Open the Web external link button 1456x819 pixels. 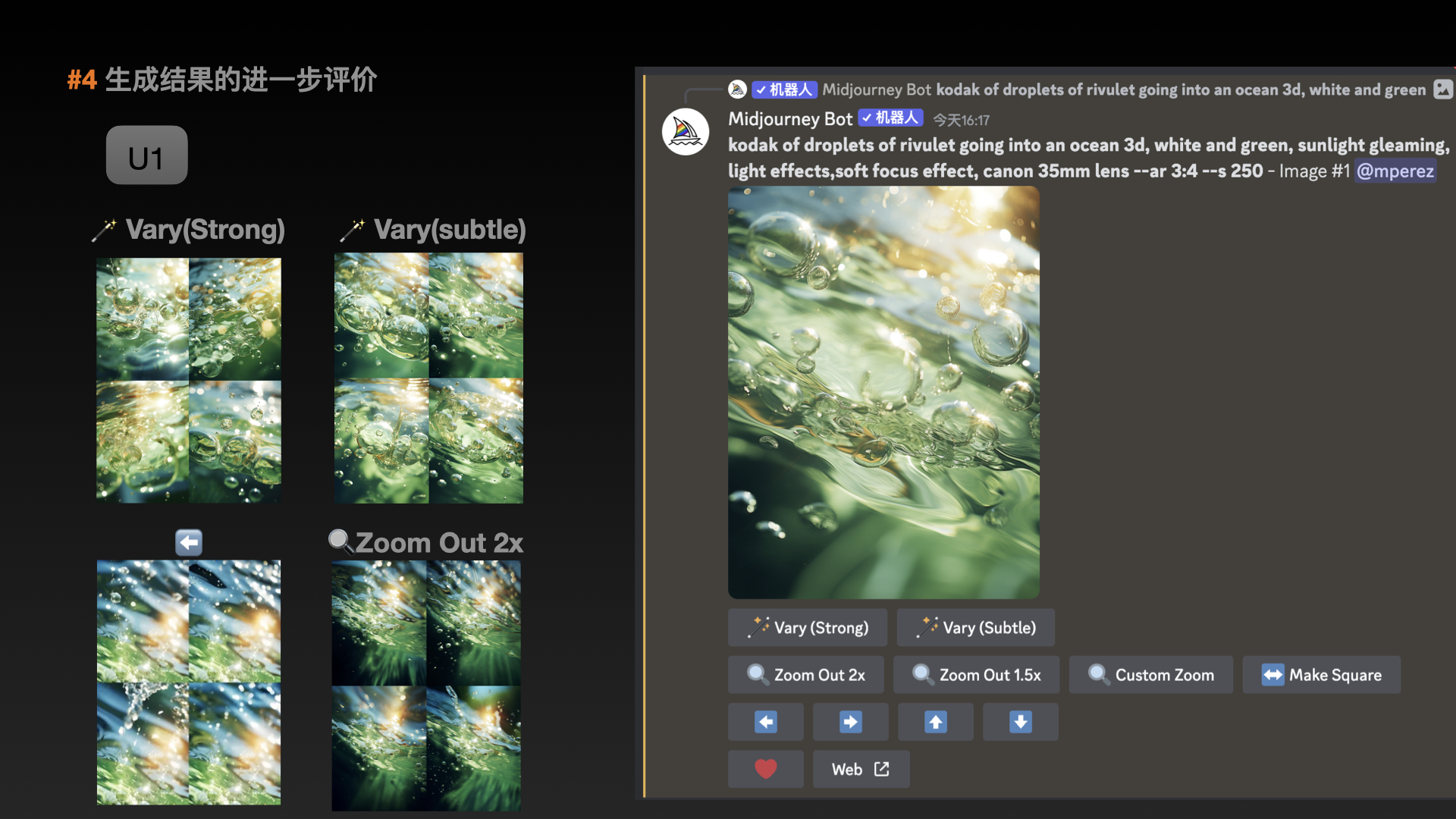point(861,769)
